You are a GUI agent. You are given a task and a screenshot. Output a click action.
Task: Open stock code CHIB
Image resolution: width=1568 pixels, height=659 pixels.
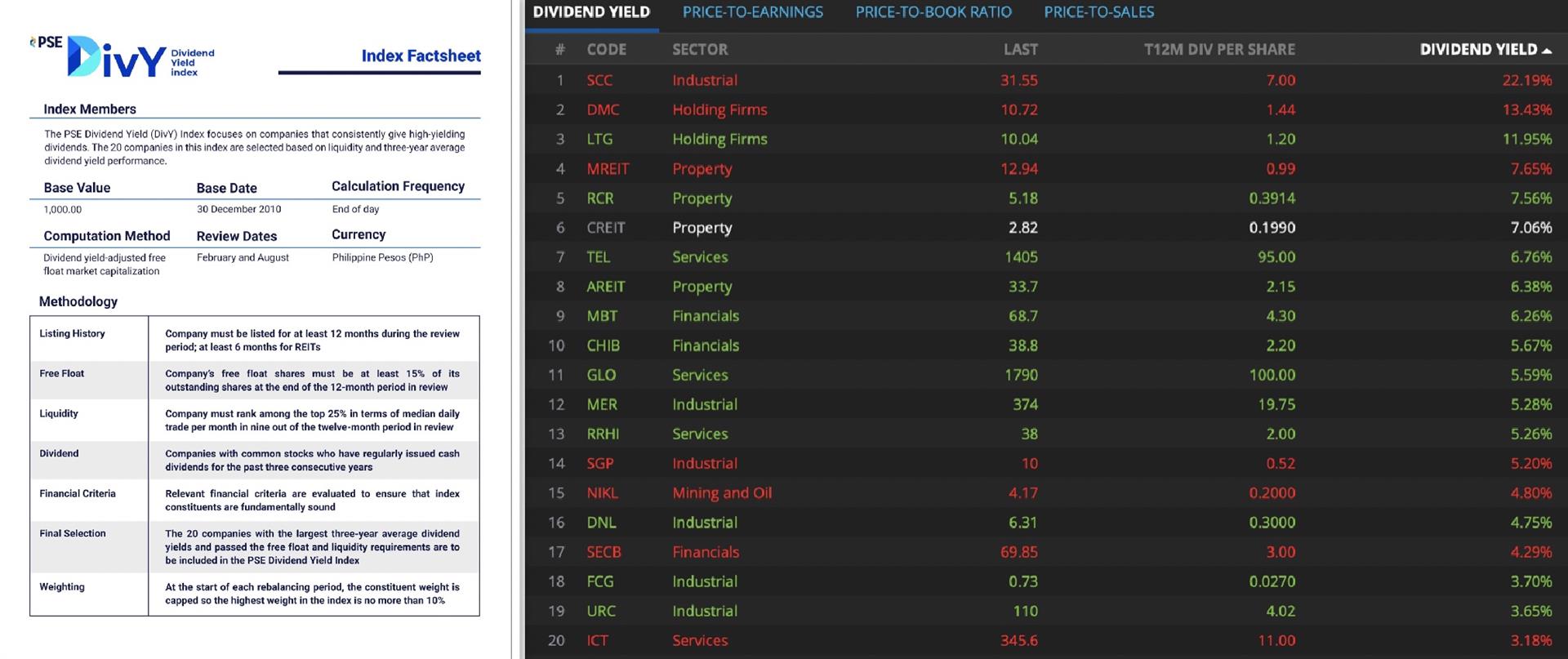pos(603,345)
